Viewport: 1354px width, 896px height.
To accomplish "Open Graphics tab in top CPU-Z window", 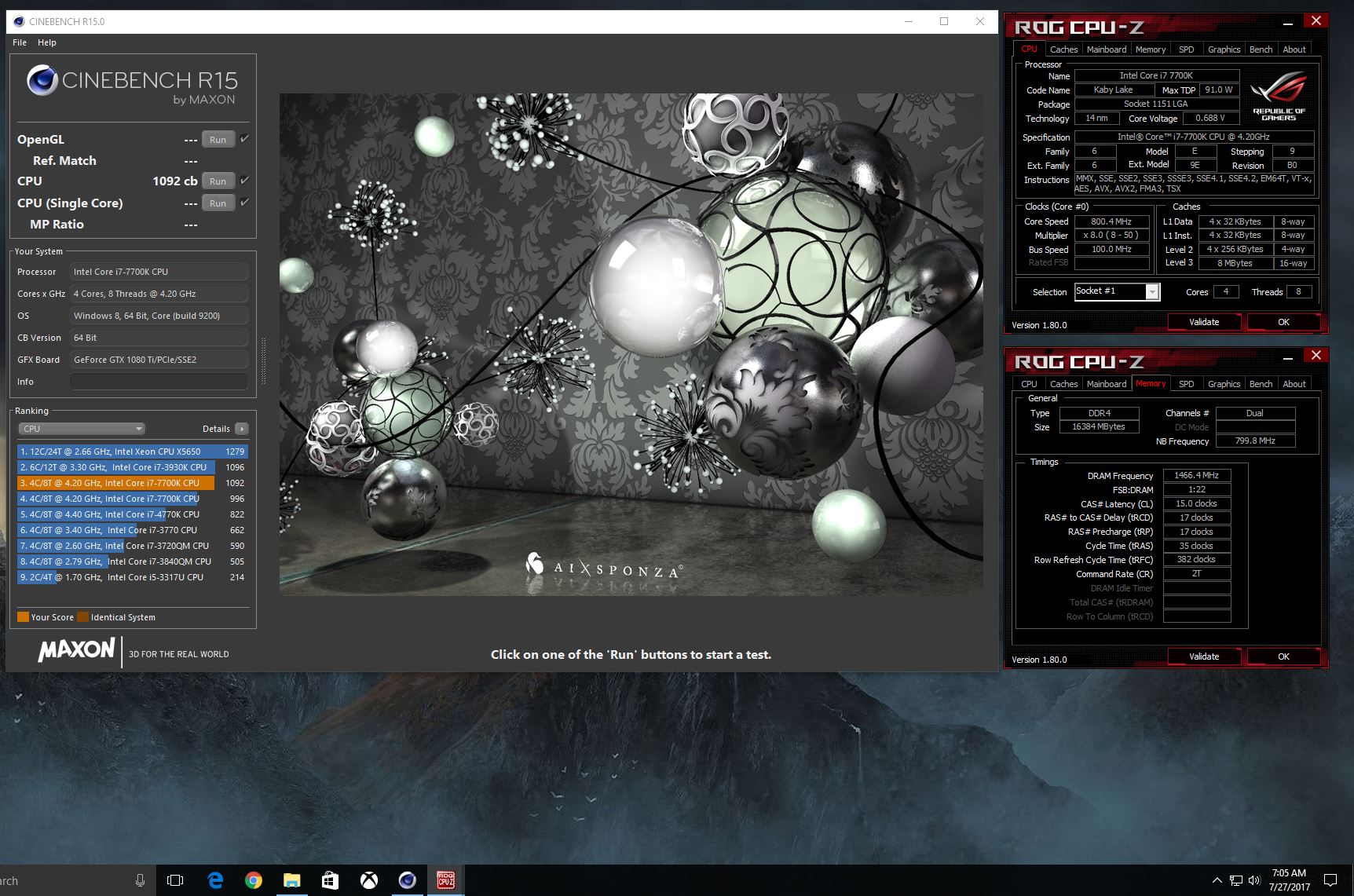I will [x=1224, y=49].
